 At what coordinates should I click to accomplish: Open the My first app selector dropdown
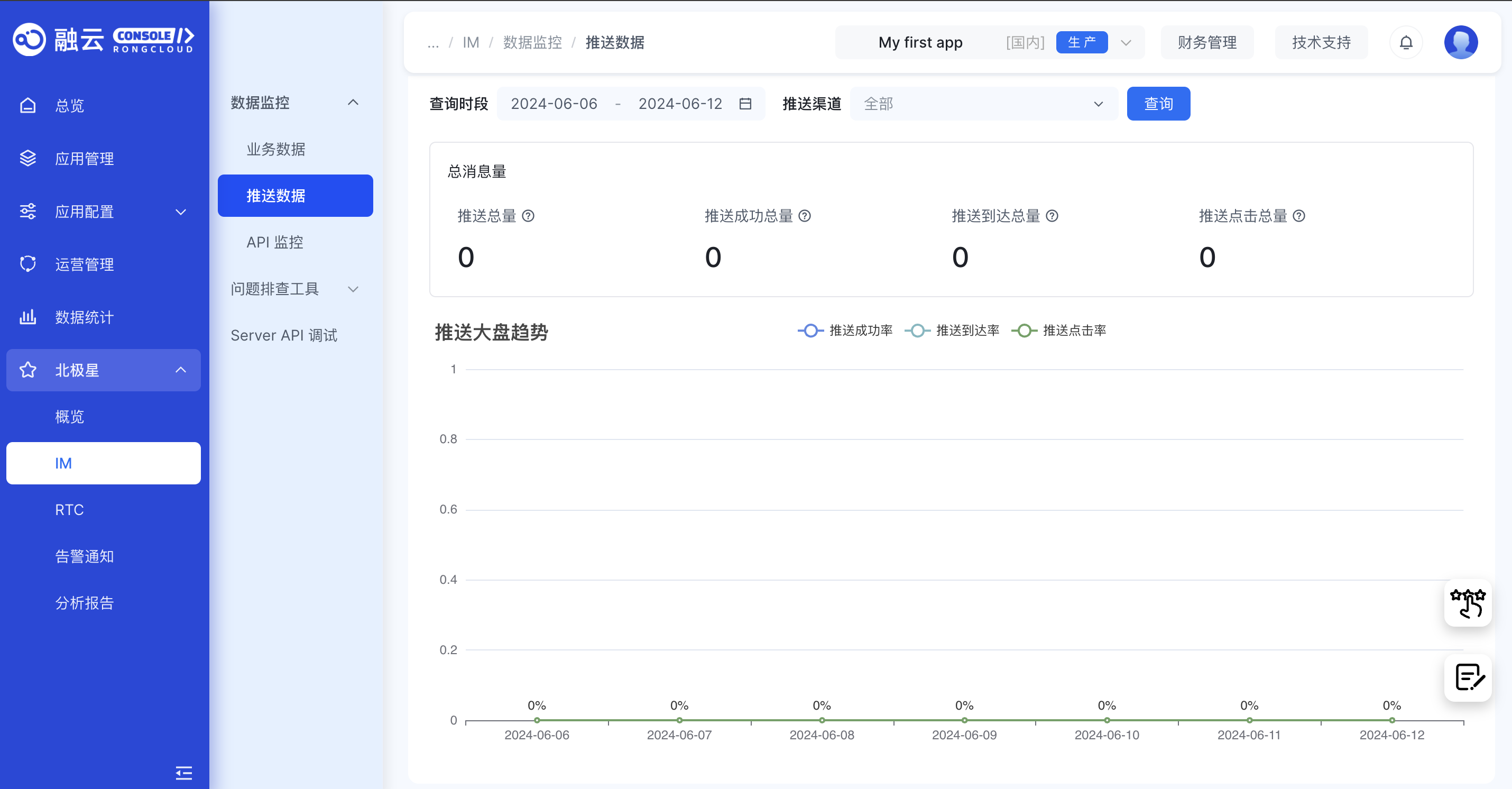[990, 42]
